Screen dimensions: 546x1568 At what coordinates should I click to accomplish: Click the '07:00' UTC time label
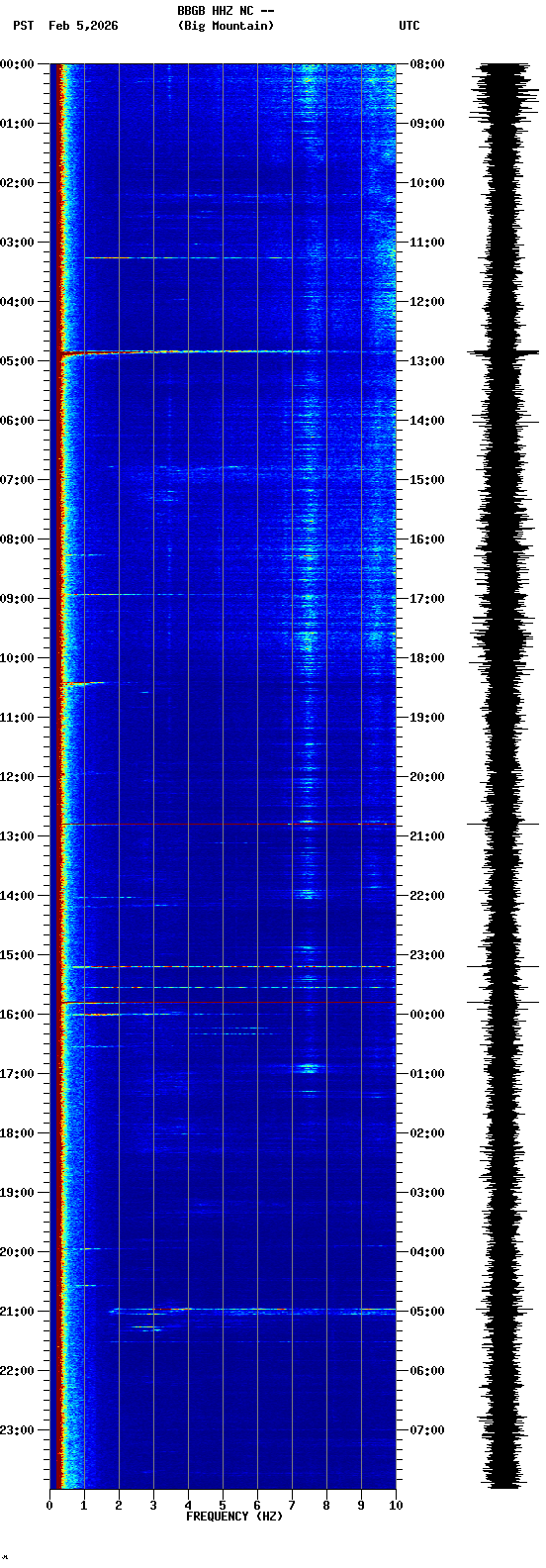point(427,1430)
